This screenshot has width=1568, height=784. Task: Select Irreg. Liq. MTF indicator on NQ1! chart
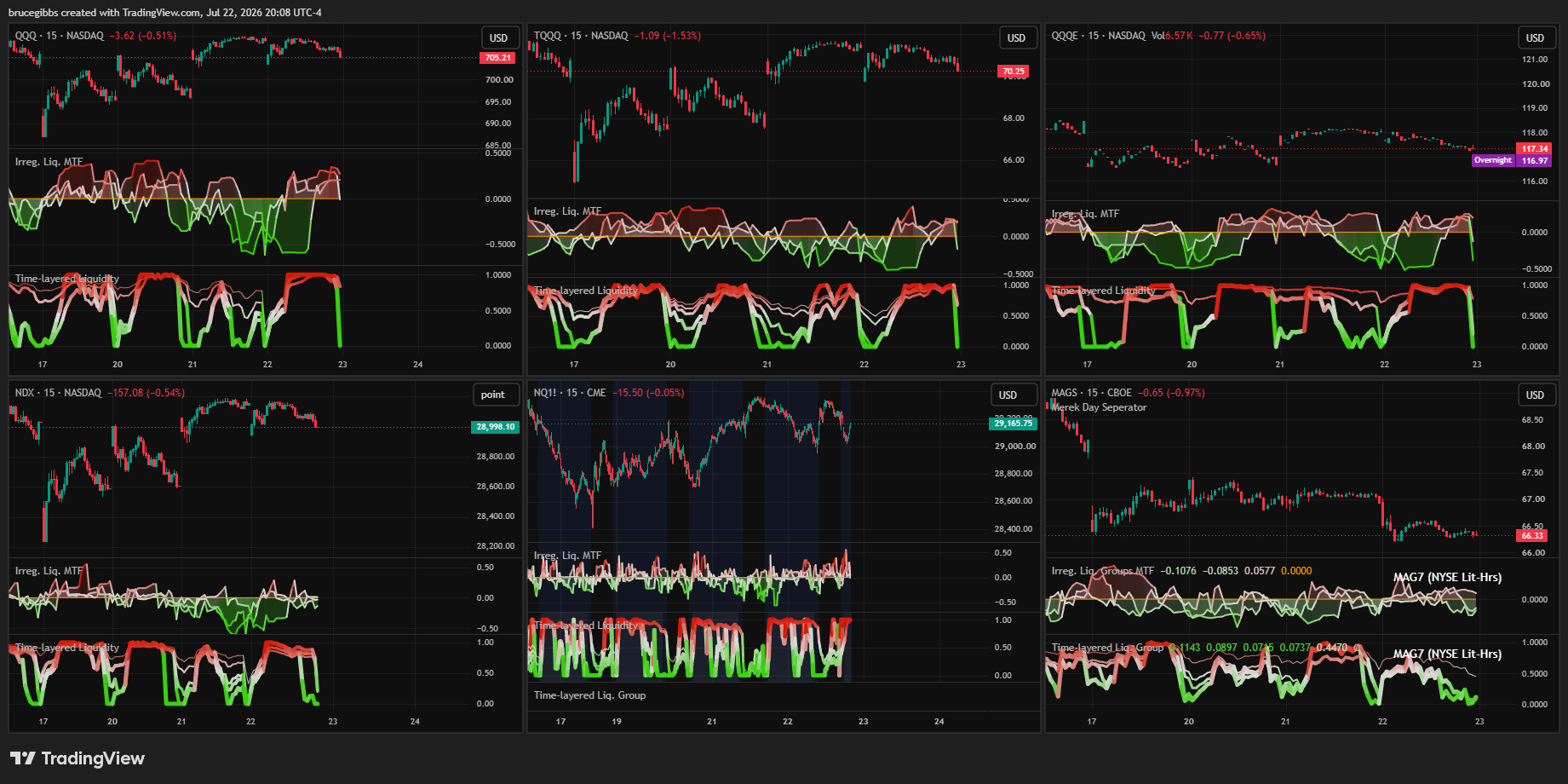coord(568,556)
